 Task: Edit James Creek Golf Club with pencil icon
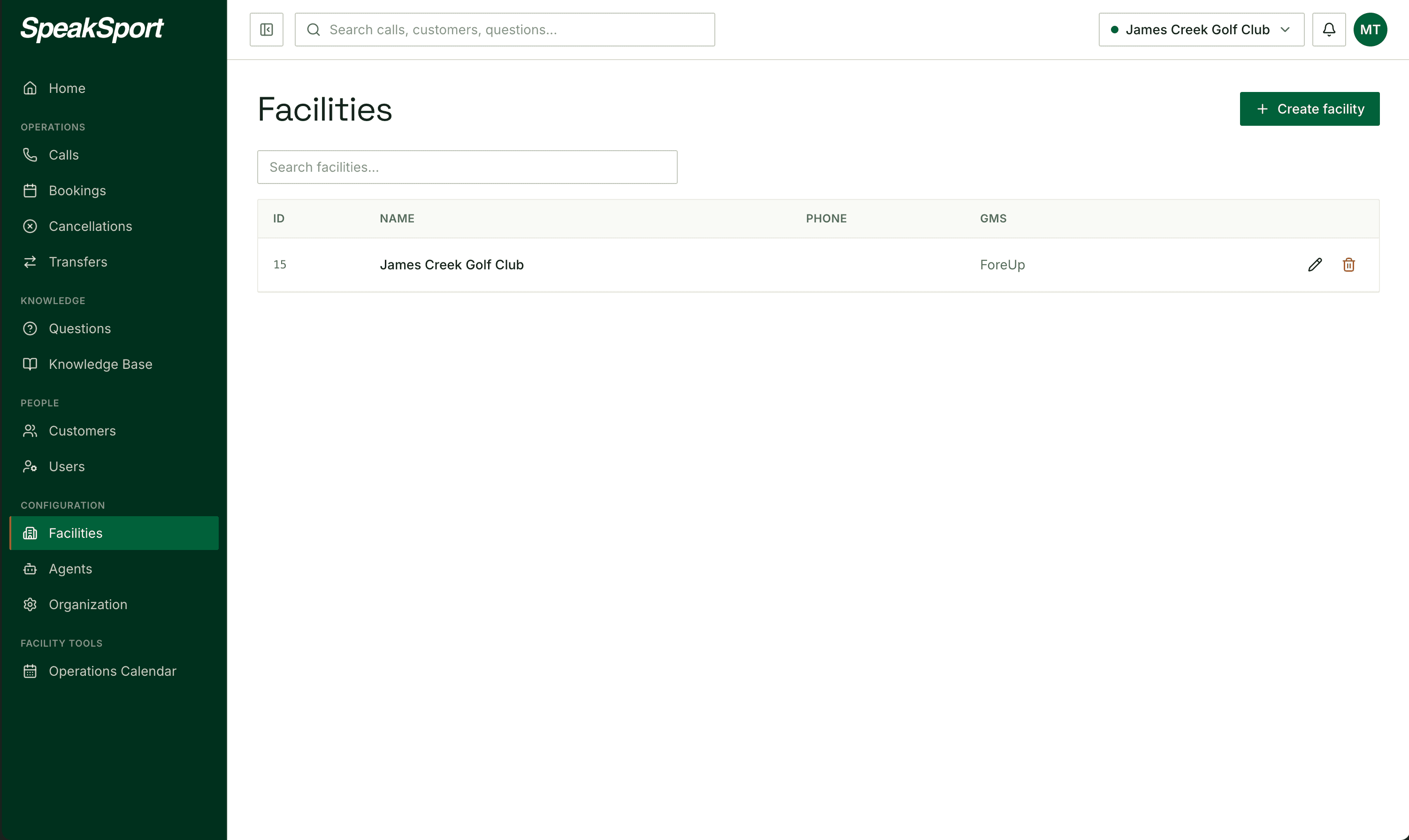(x=1315, y=264)
